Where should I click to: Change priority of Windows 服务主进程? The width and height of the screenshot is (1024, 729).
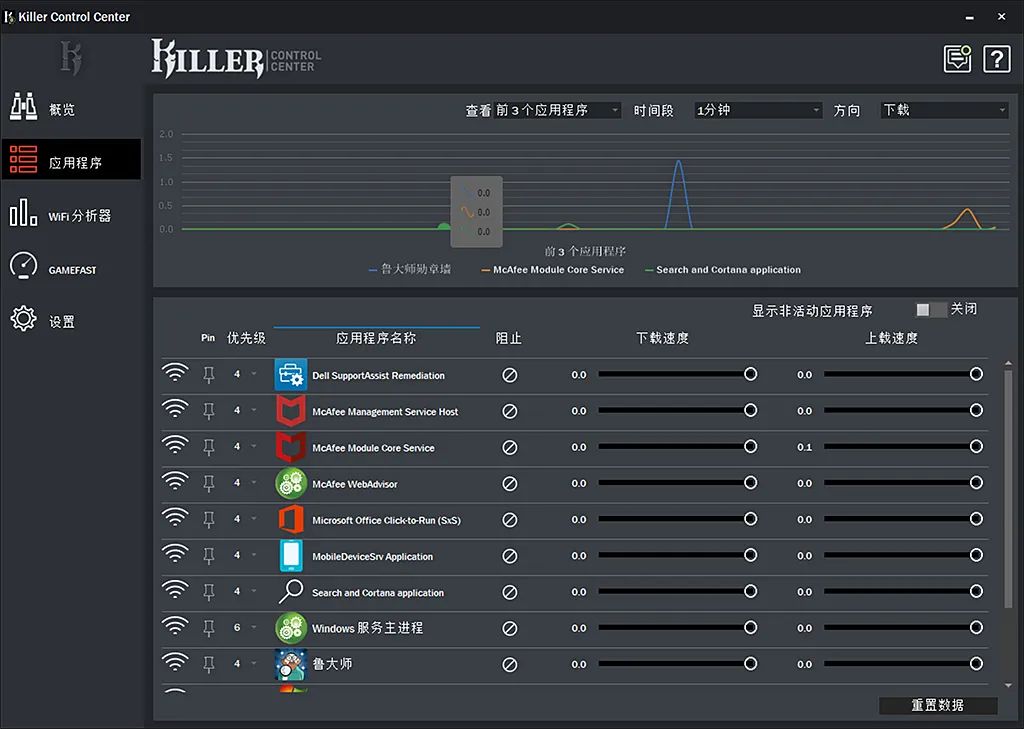[x=245, y=628]
